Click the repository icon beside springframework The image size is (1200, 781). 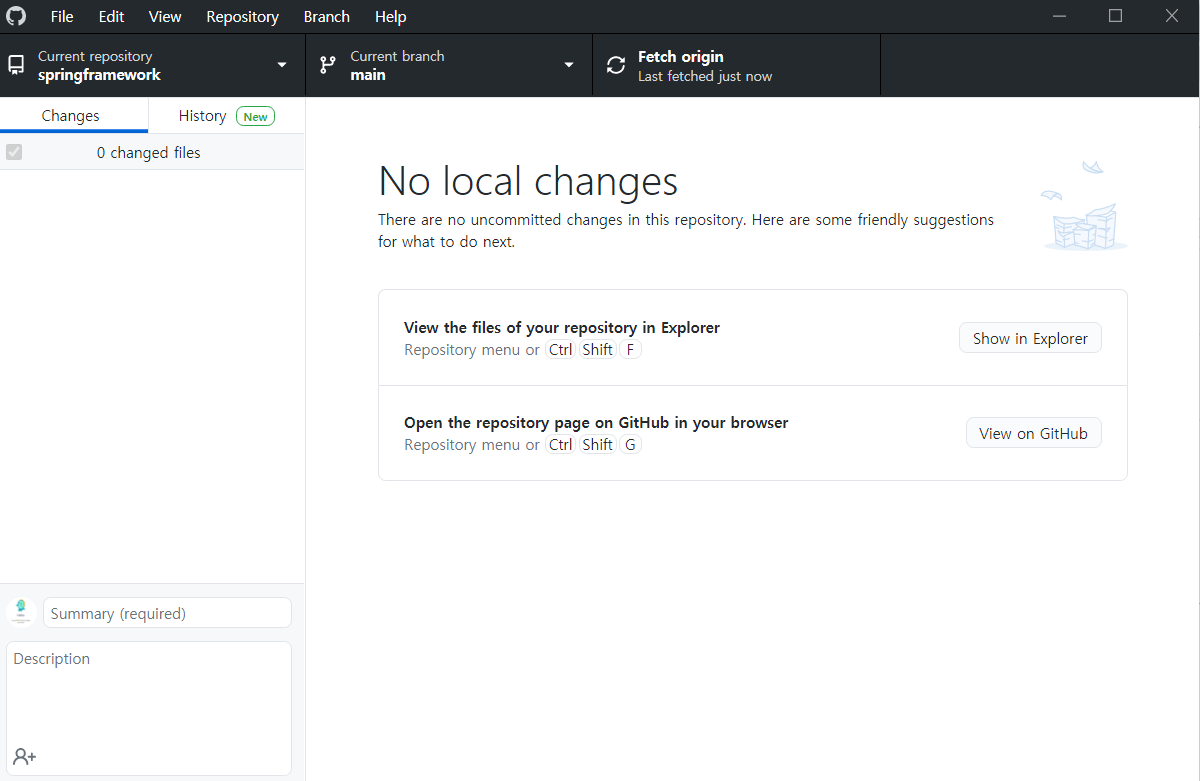pos(16,65)
